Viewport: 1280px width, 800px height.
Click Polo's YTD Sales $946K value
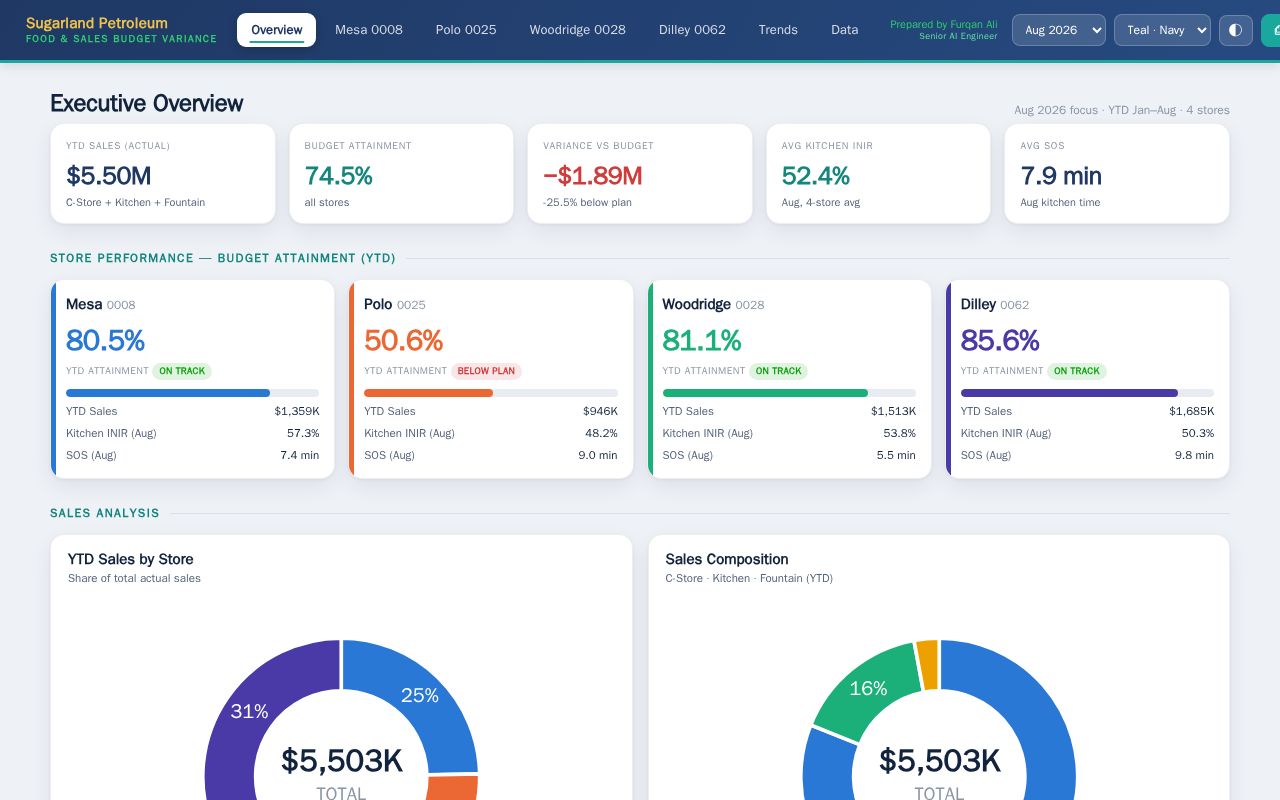[600, 411]
